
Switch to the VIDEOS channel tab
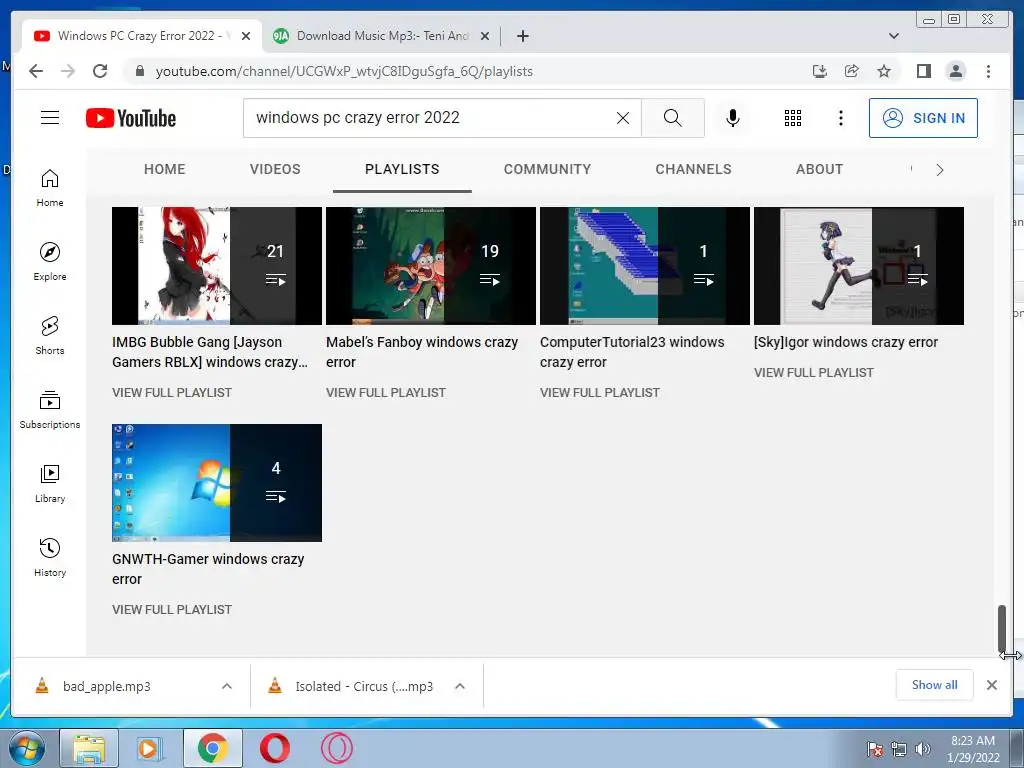click(275, 169)
